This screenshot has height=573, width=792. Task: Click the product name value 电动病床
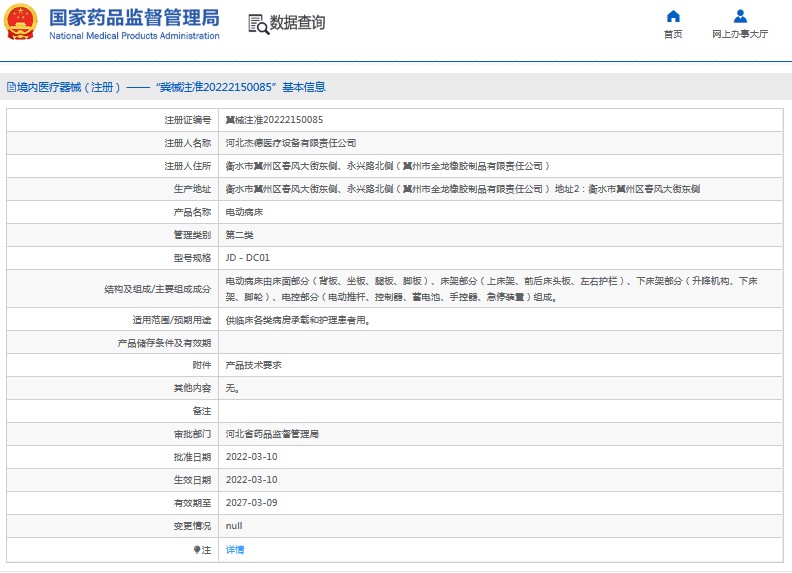tap(244, 212)
